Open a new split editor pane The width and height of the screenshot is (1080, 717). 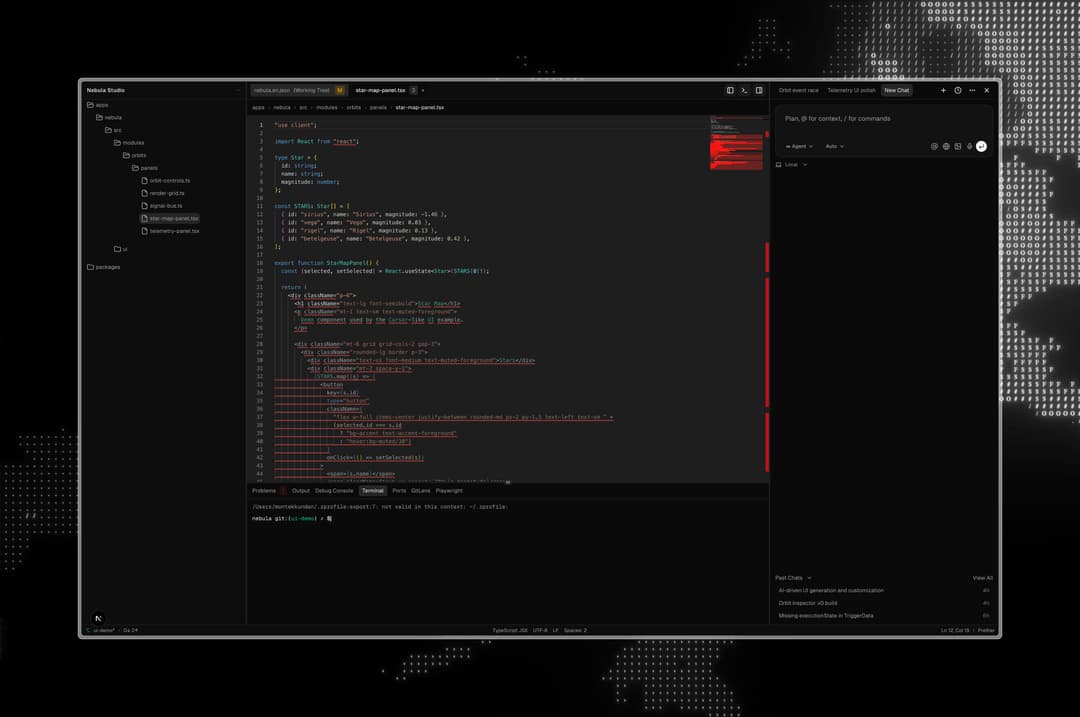(730, 90)
